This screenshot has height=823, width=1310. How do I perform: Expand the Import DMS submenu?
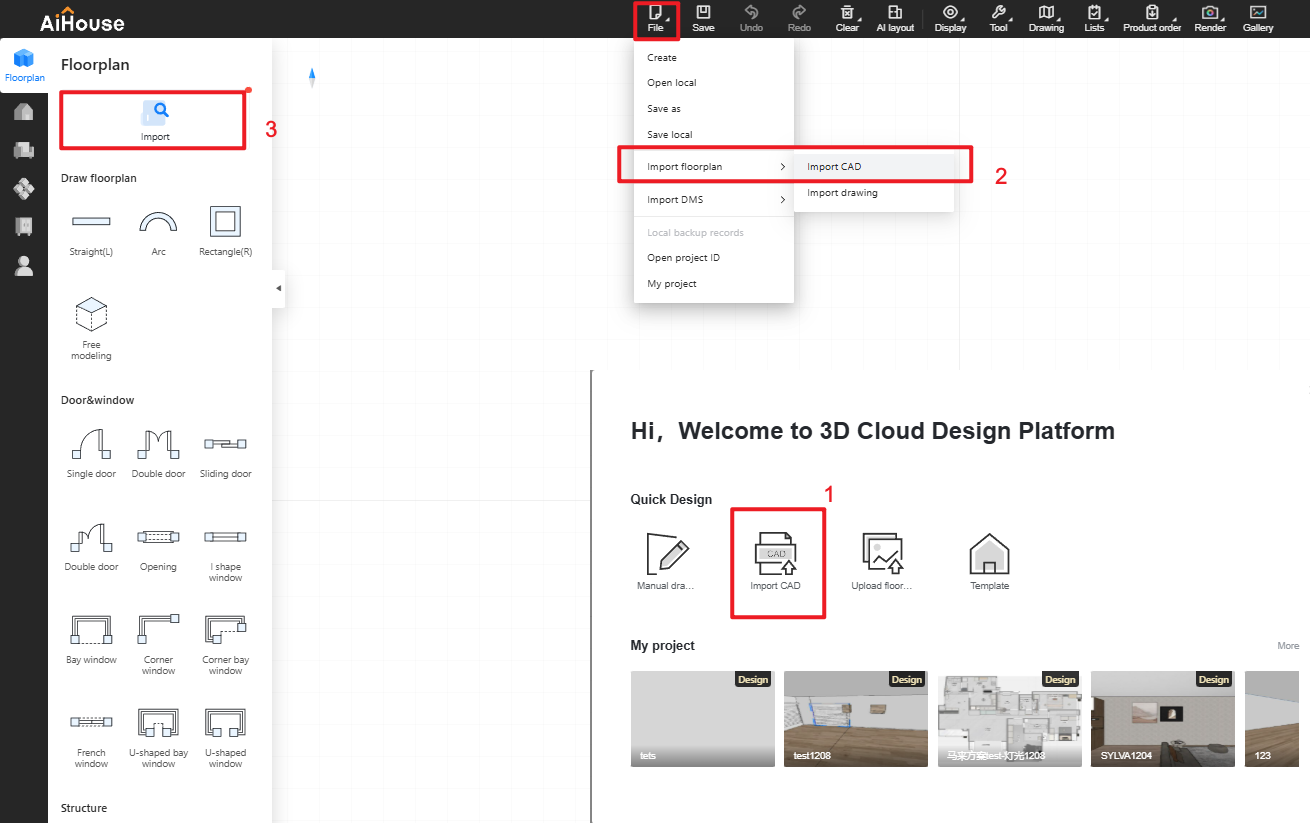click(x=714, y=200)
